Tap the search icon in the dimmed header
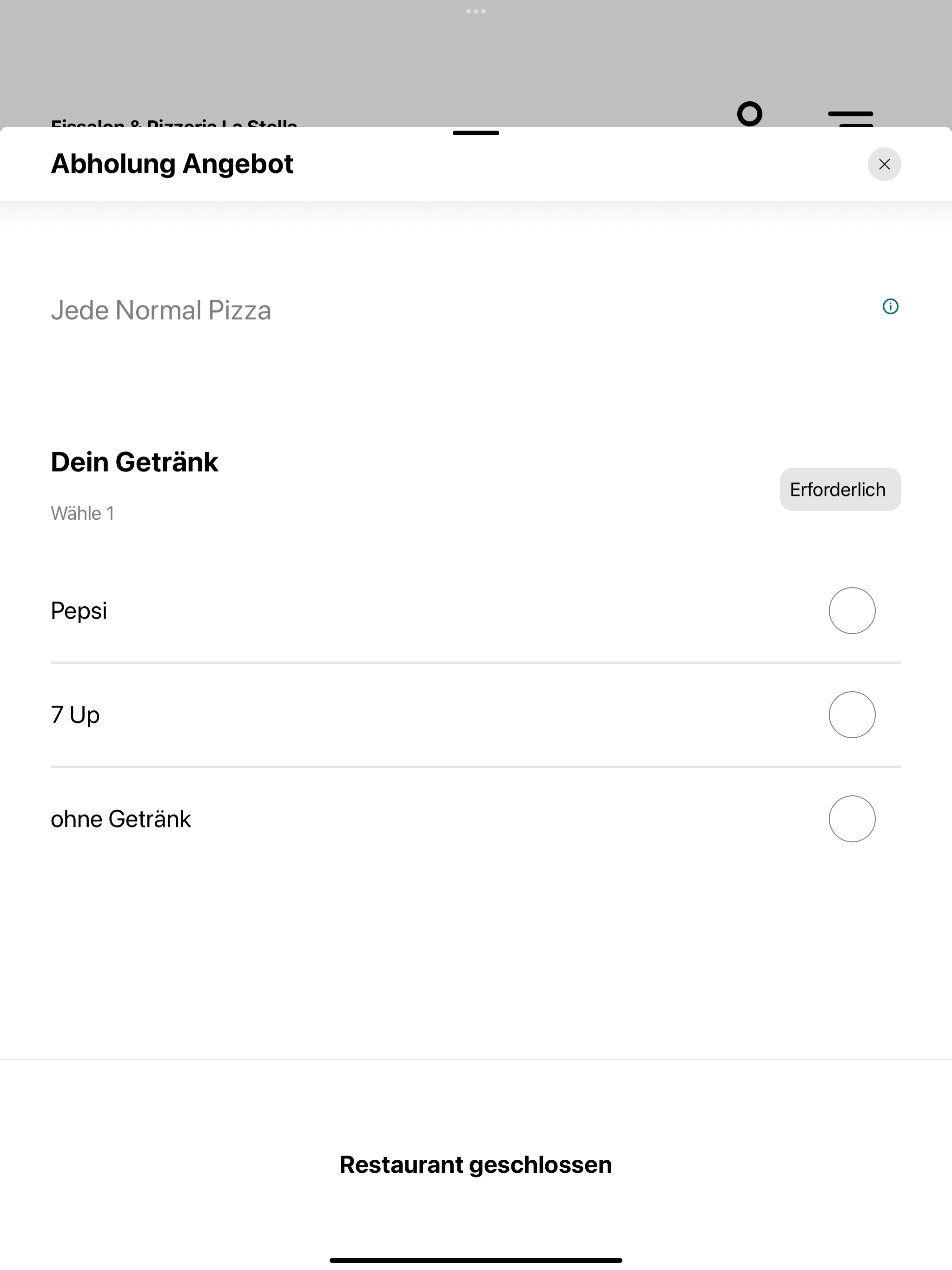The image size is (952, 1270). click(x=750, y=114)
